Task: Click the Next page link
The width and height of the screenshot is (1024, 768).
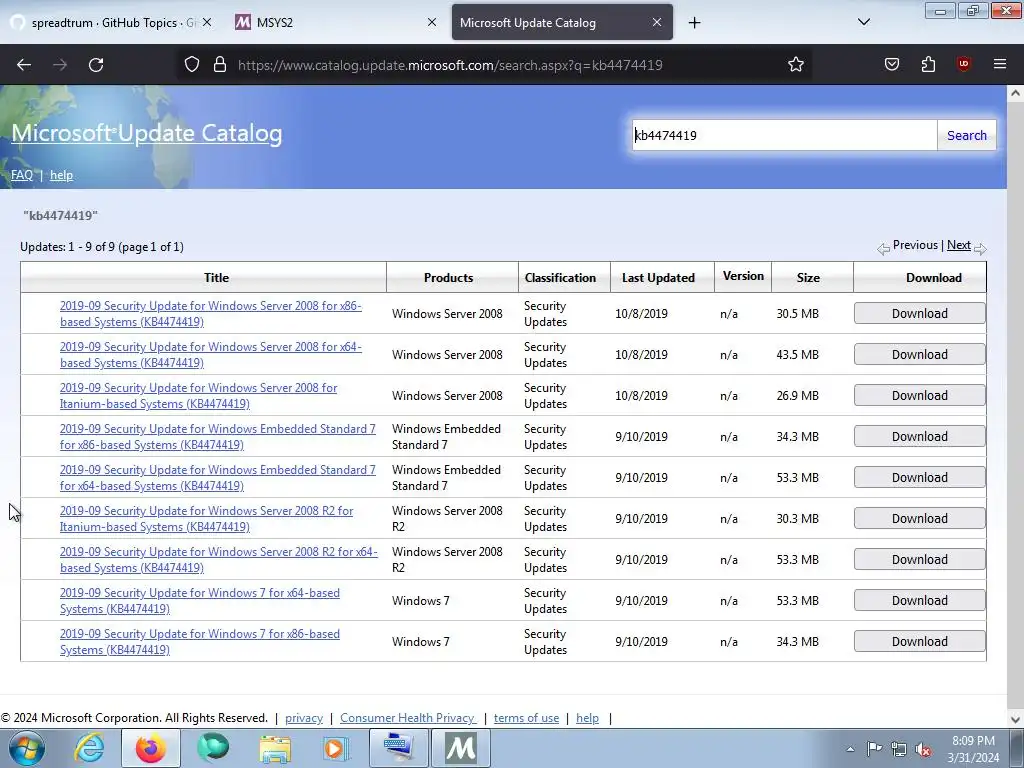Action: [959, 245]
